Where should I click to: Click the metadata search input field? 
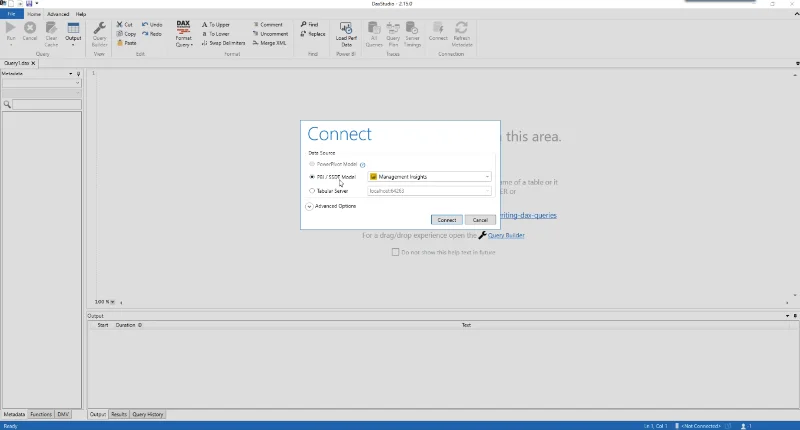[x=47, y=105]
